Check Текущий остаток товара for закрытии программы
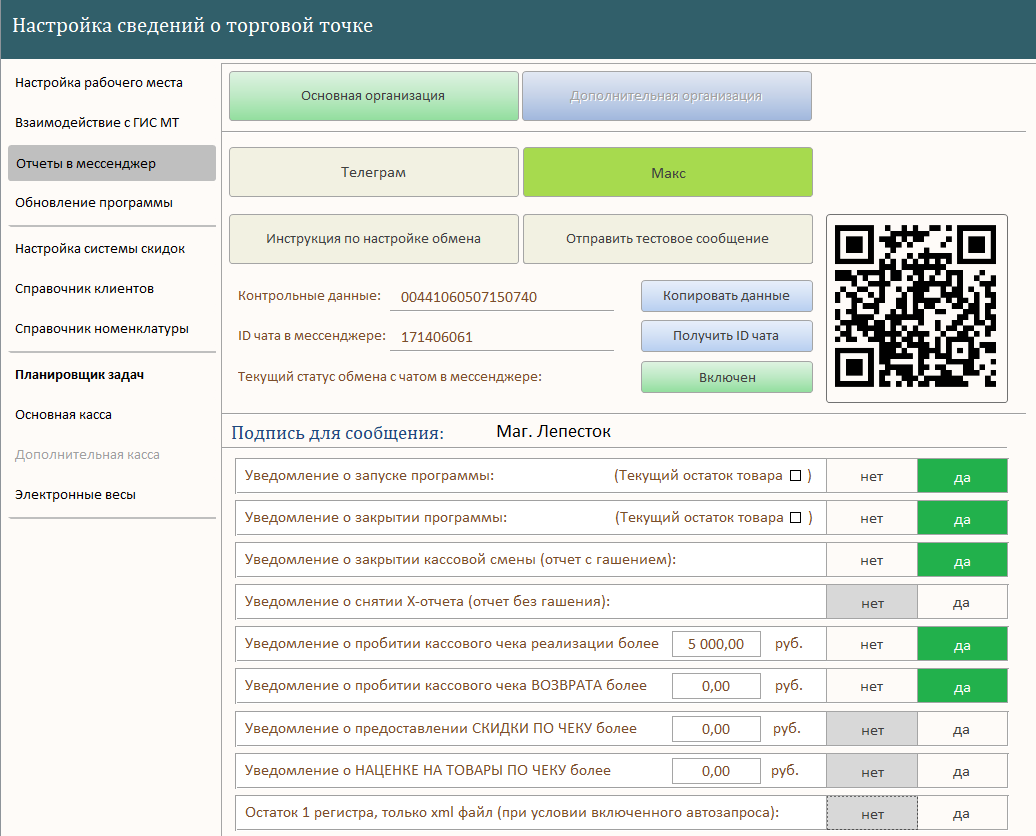This screenshot has width=1036, height=836. tap(796, 517)
